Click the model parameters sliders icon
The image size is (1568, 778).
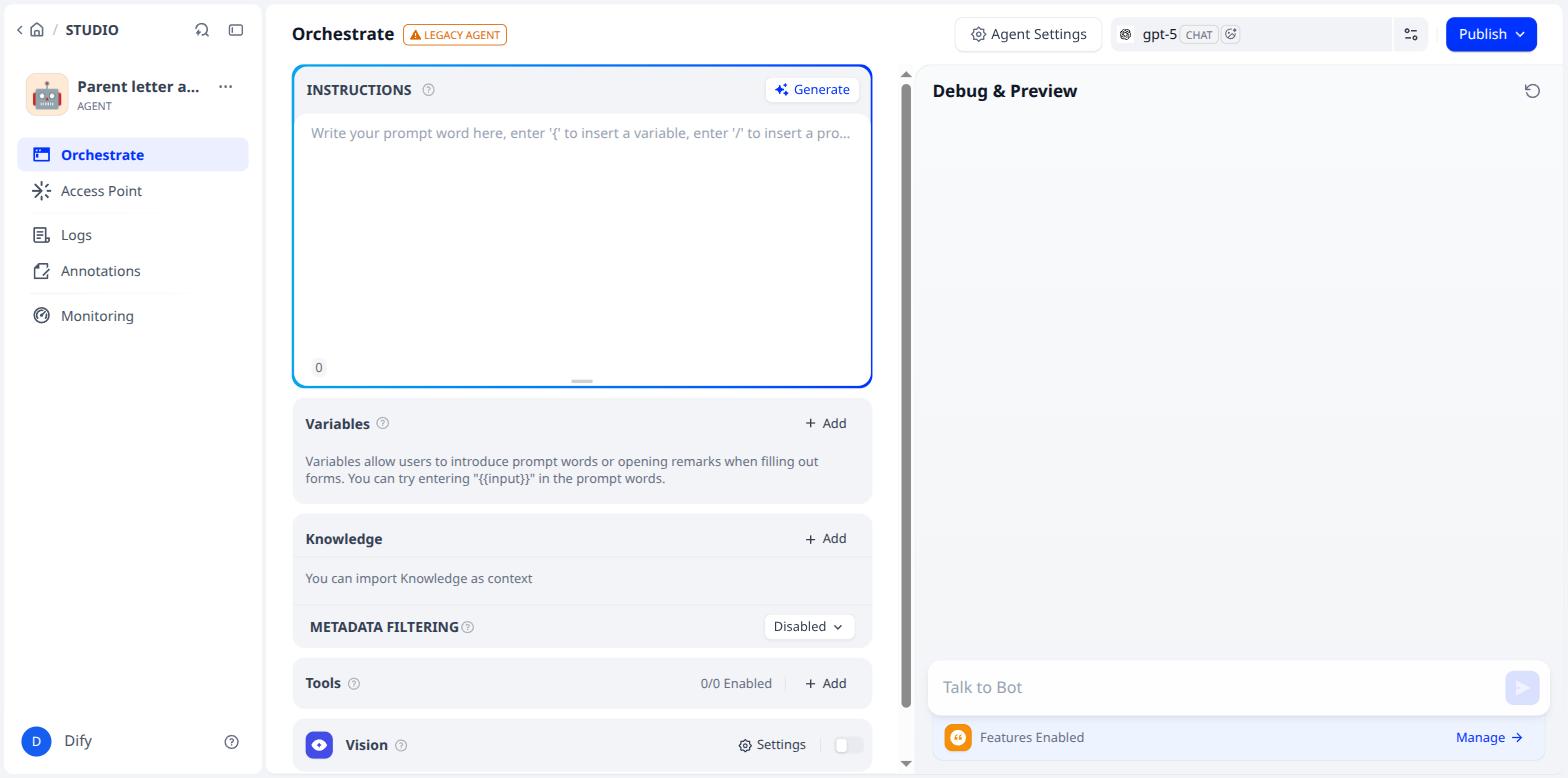[1411, 34]
